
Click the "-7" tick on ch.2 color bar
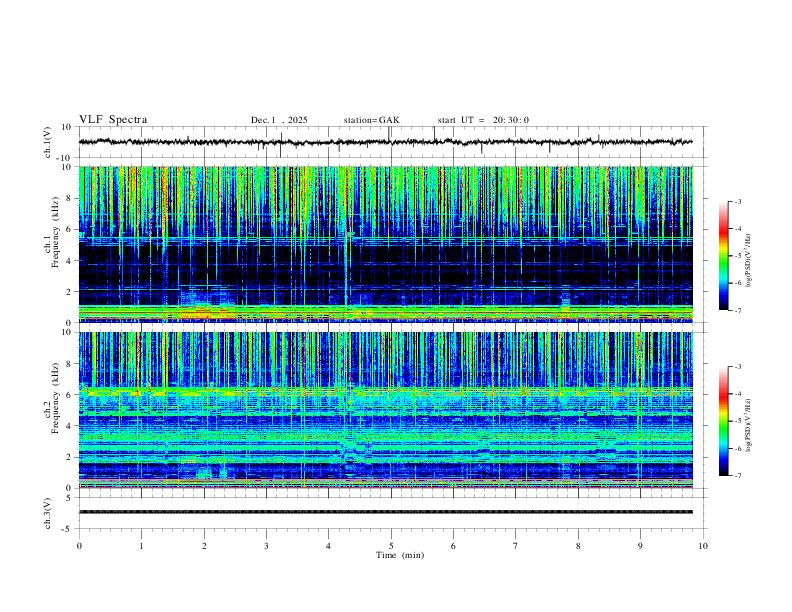737,476
